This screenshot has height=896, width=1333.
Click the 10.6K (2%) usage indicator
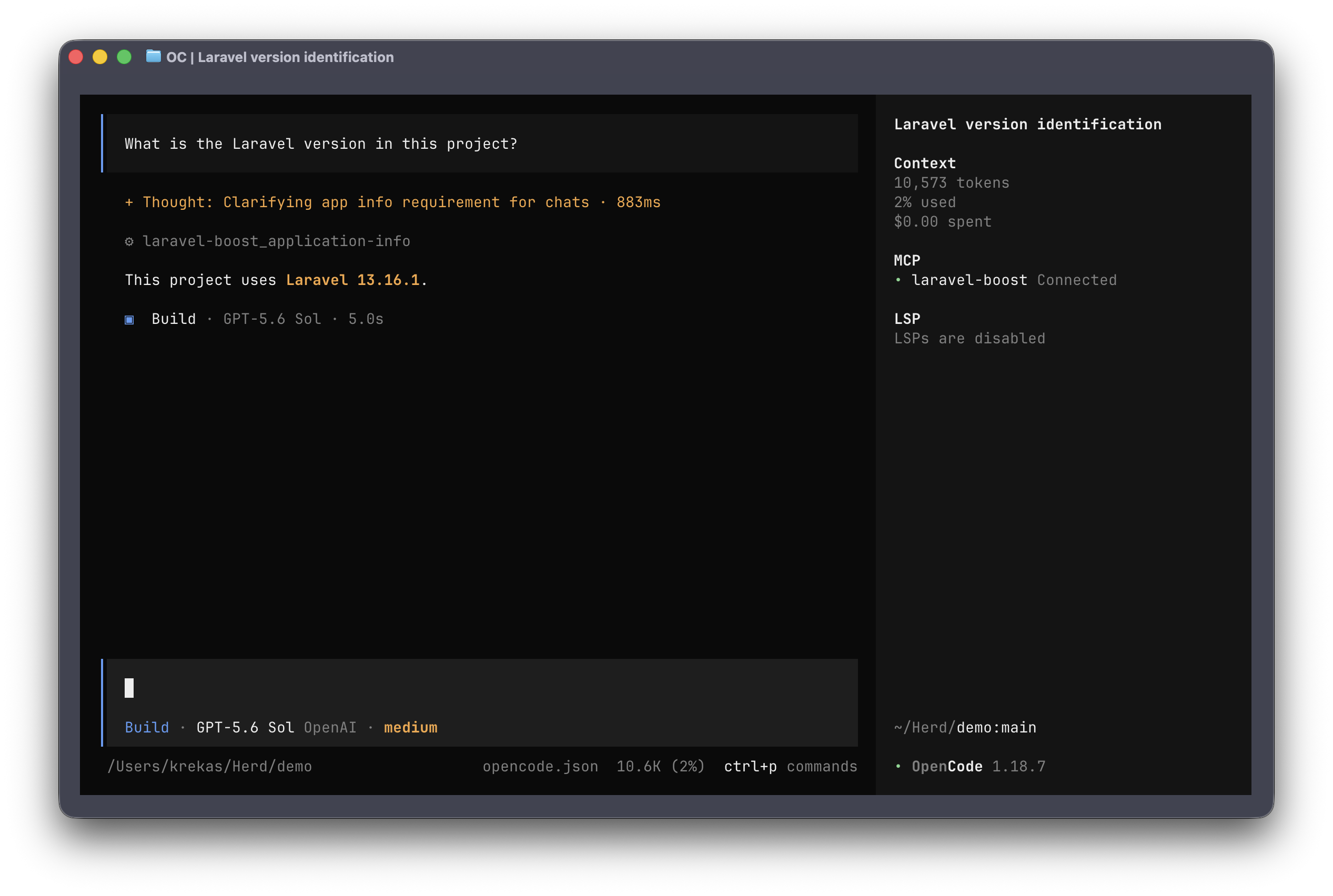tap(660, 766)
